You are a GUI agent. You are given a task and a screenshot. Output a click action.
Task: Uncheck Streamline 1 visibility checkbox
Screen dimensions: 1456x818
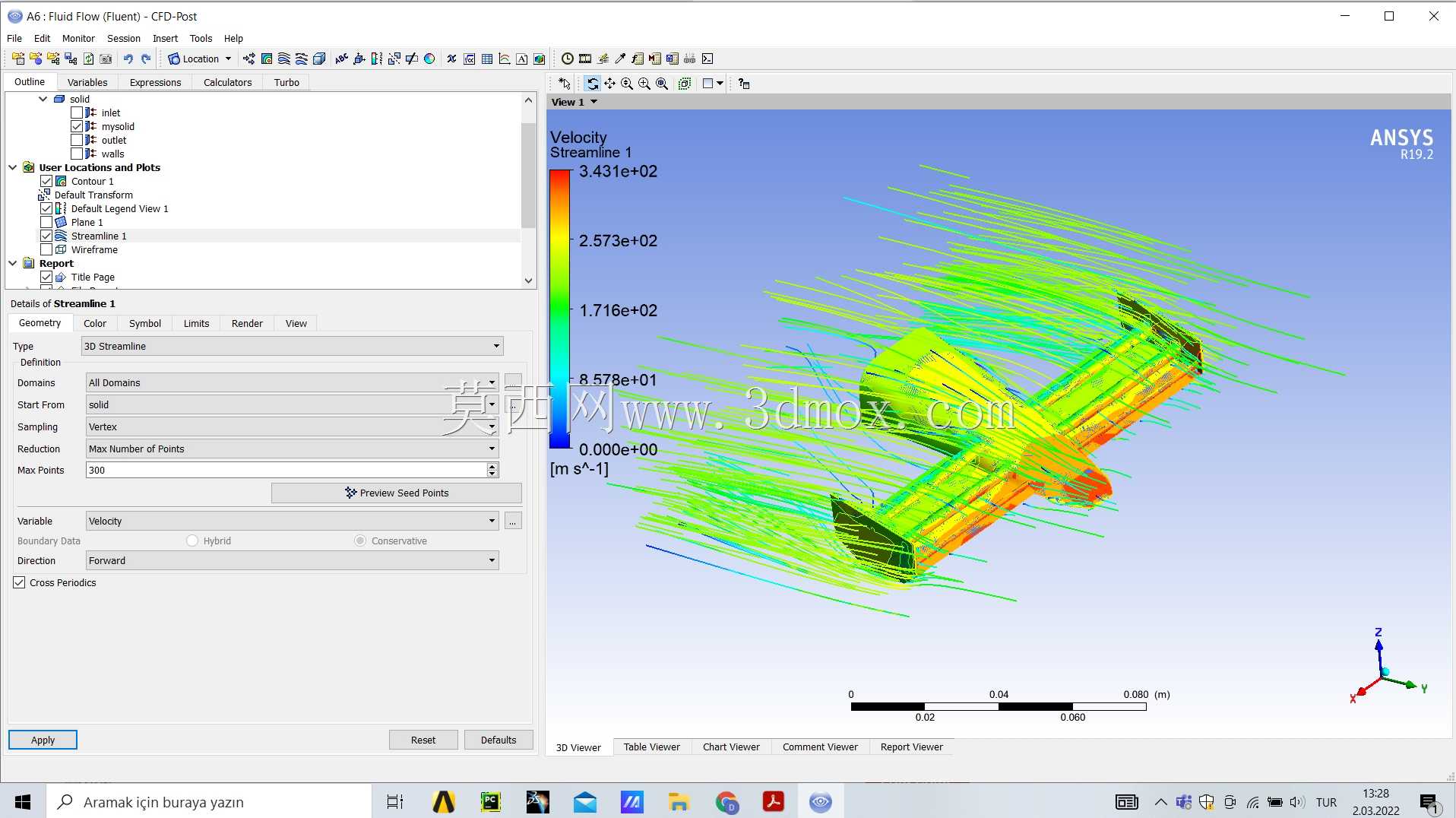click(x=46, y=236)
